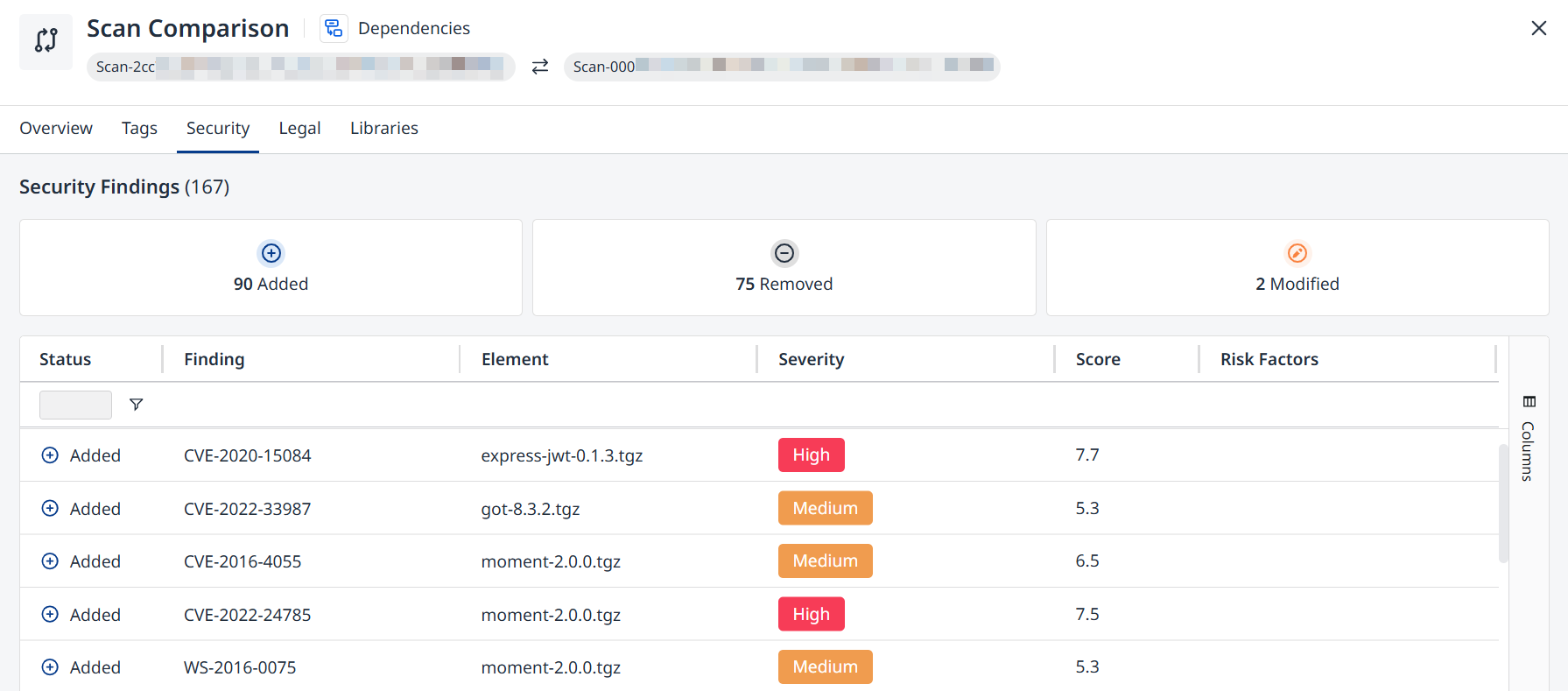
Task: Switch to the Overview tab
Action: click(x=56, y=129)
